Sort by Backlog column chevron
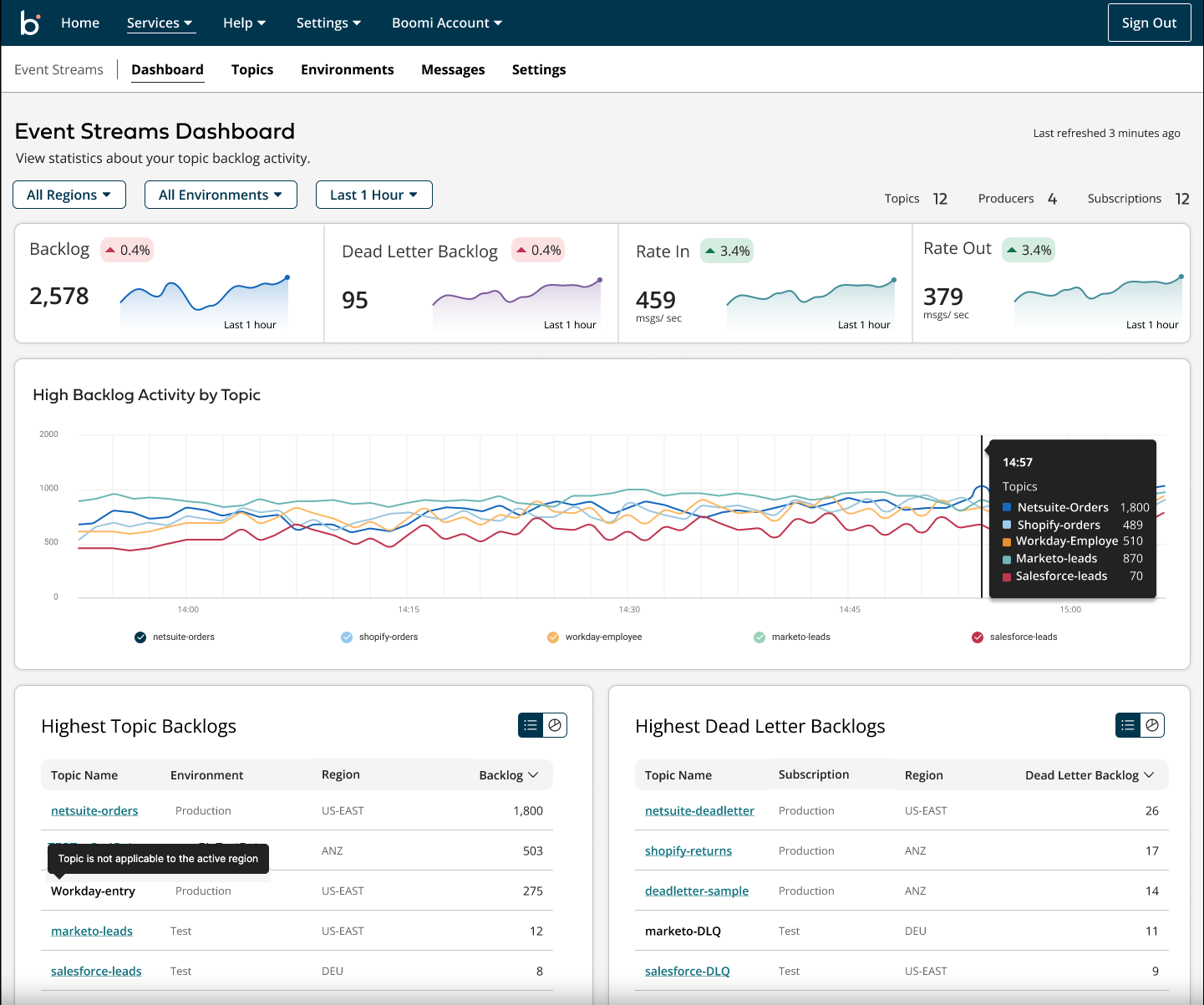This screenshot has width=1204, height=1005. point(533,775)
